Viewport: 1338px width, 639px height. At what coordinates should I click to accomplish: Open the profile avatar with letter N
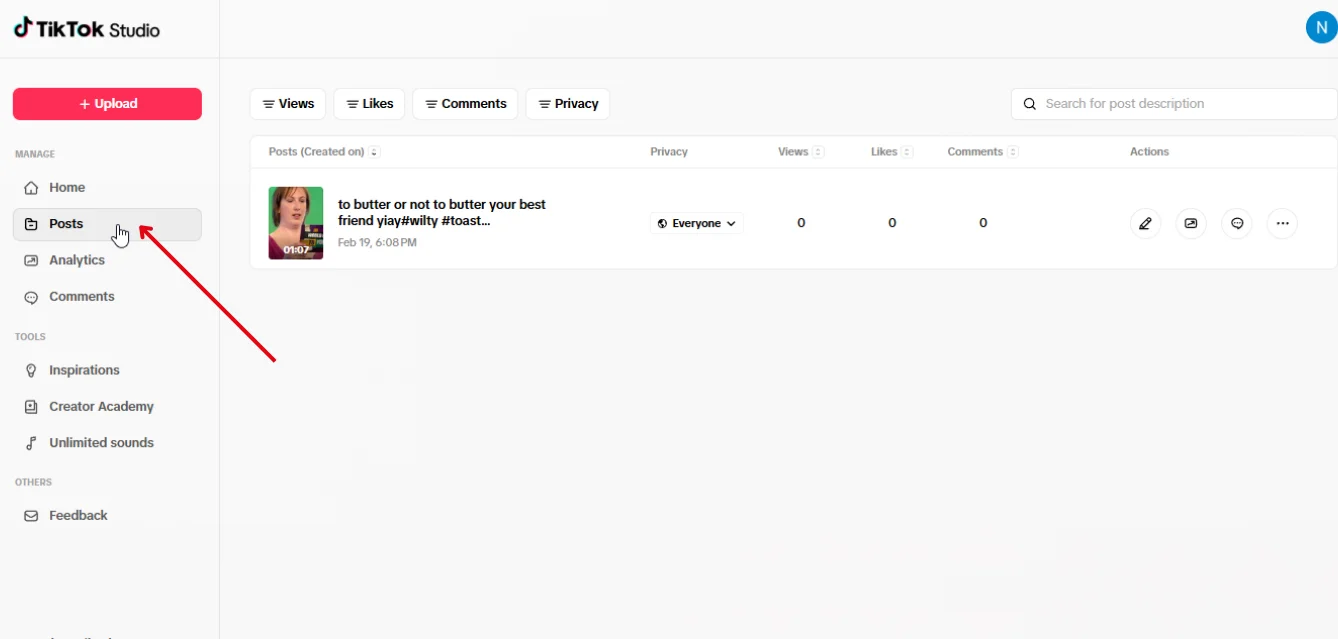1321,28
